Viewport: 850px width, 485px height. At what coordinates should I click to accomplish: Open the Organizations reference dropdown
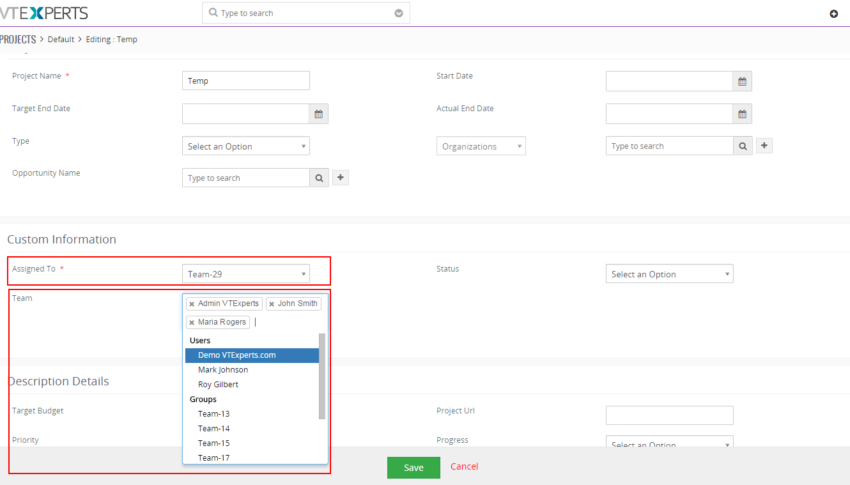481,146
